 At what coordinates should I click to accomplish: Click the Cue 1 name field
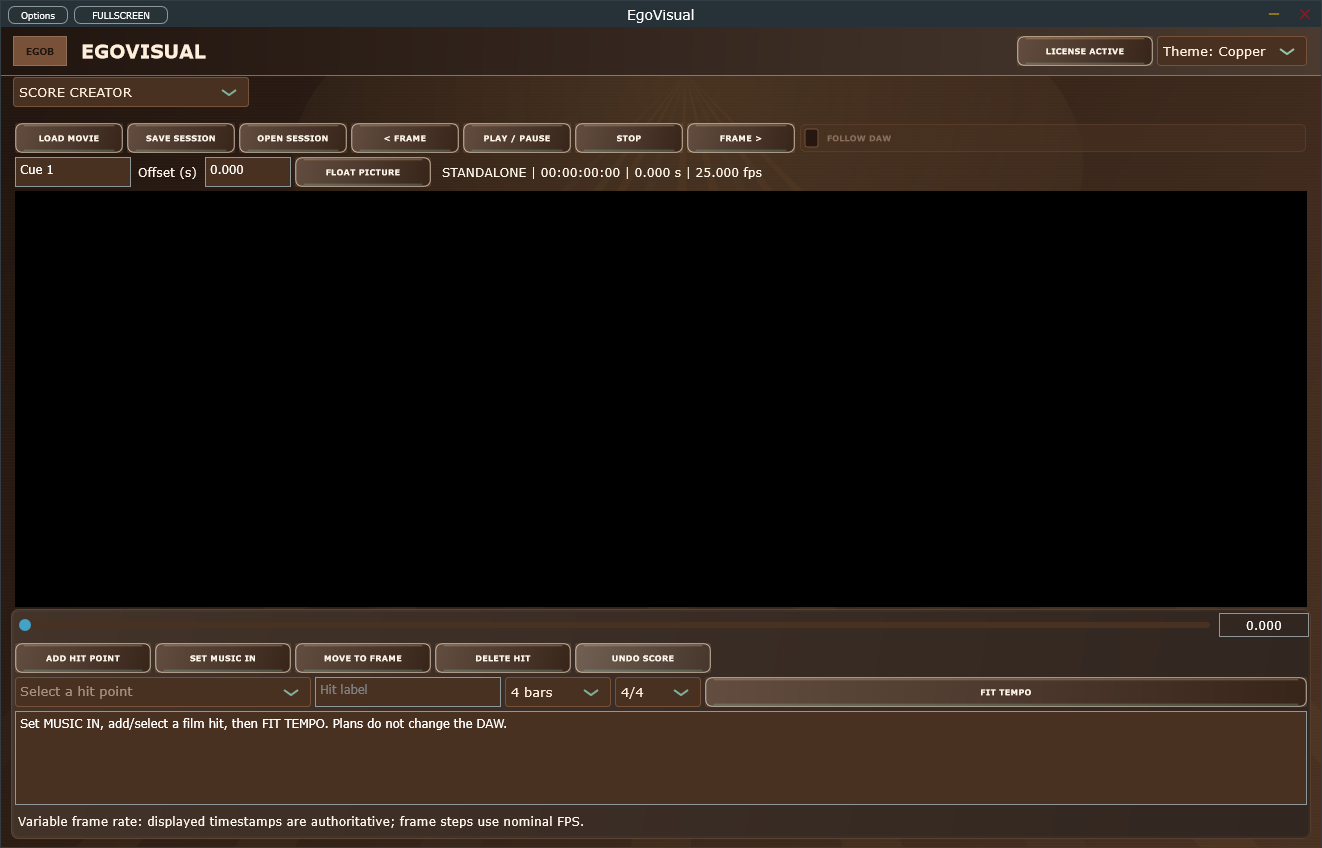point(73,172)
